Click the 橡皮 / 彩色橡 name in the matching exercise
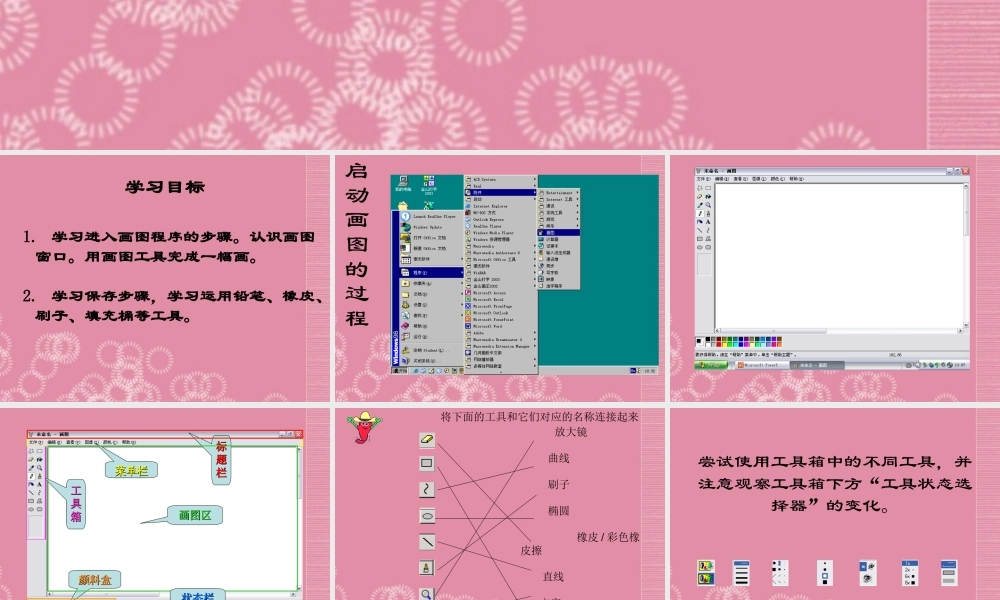Screen dimensions: 1000x600 pyautogui.click(x=608, y=537)
